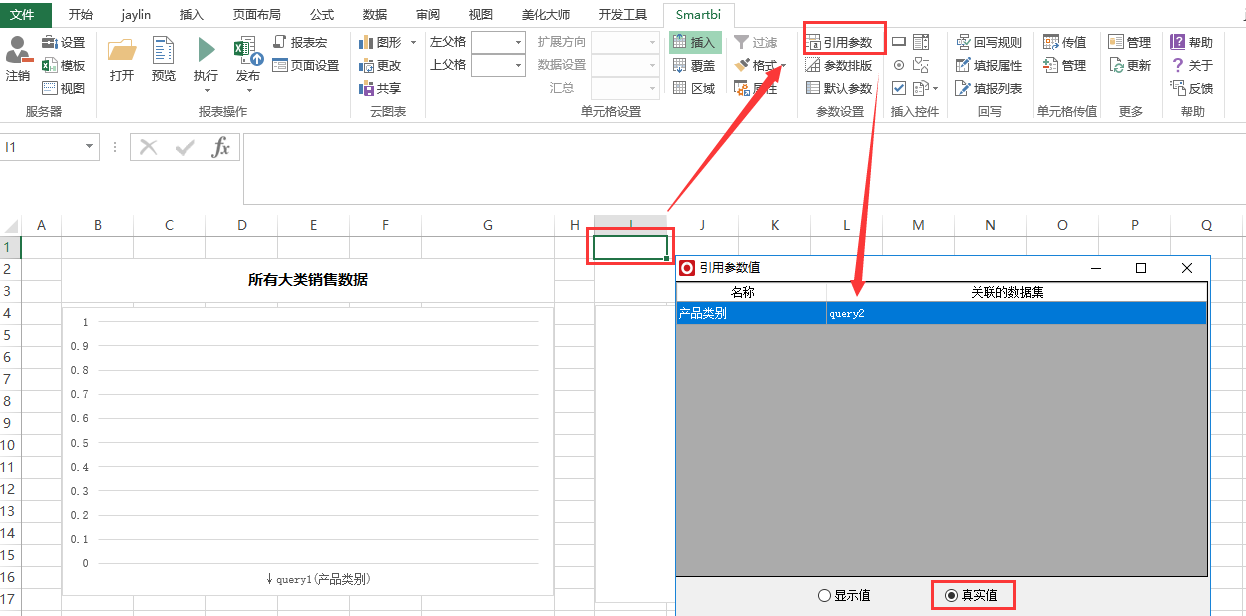The width and height of the screenshot is (1246, 616).
Task: Open the 报表宏 report macro tool
Action: [x=299, y=43]
